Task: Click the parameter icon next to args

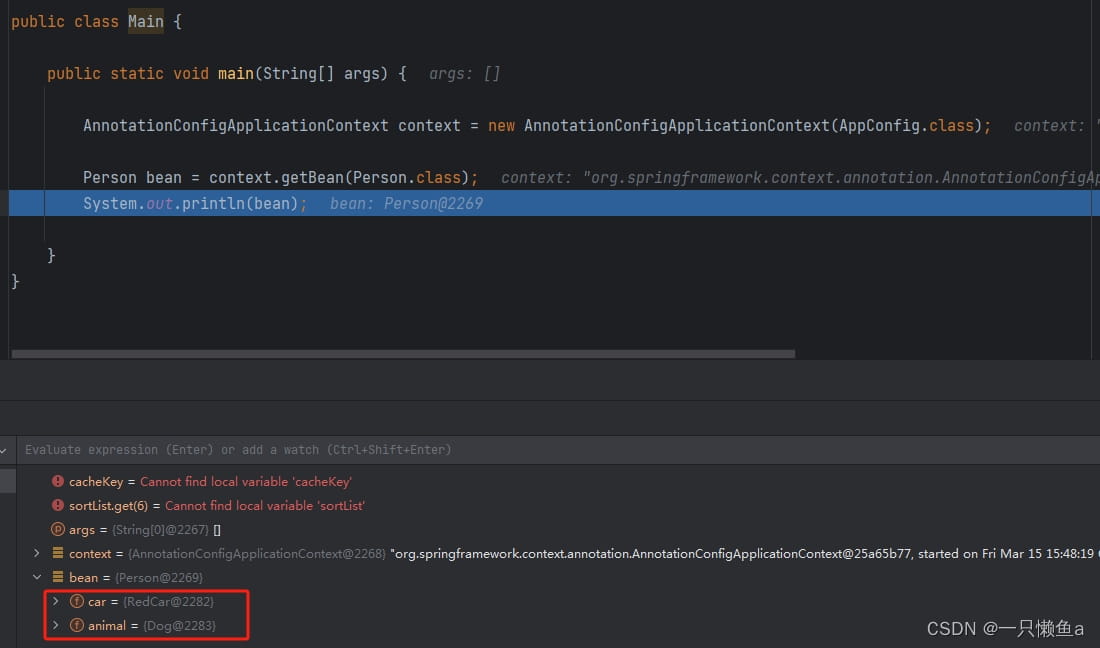Action: 58,529
